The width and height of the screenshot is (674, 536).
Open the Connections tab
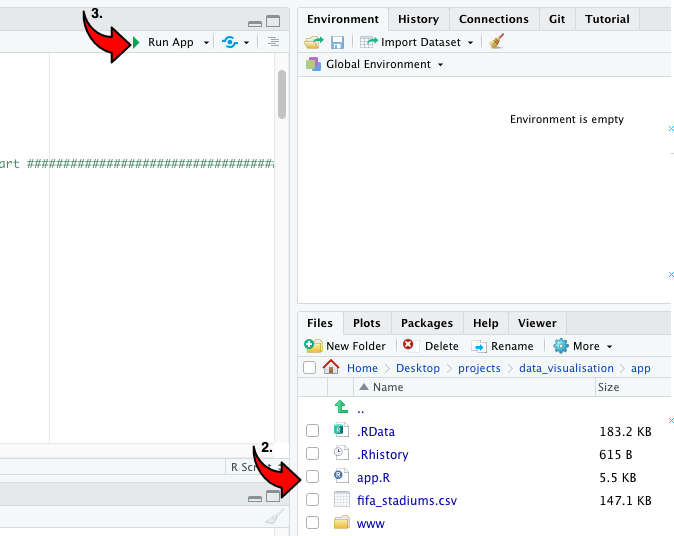click(x=493, y=19)
